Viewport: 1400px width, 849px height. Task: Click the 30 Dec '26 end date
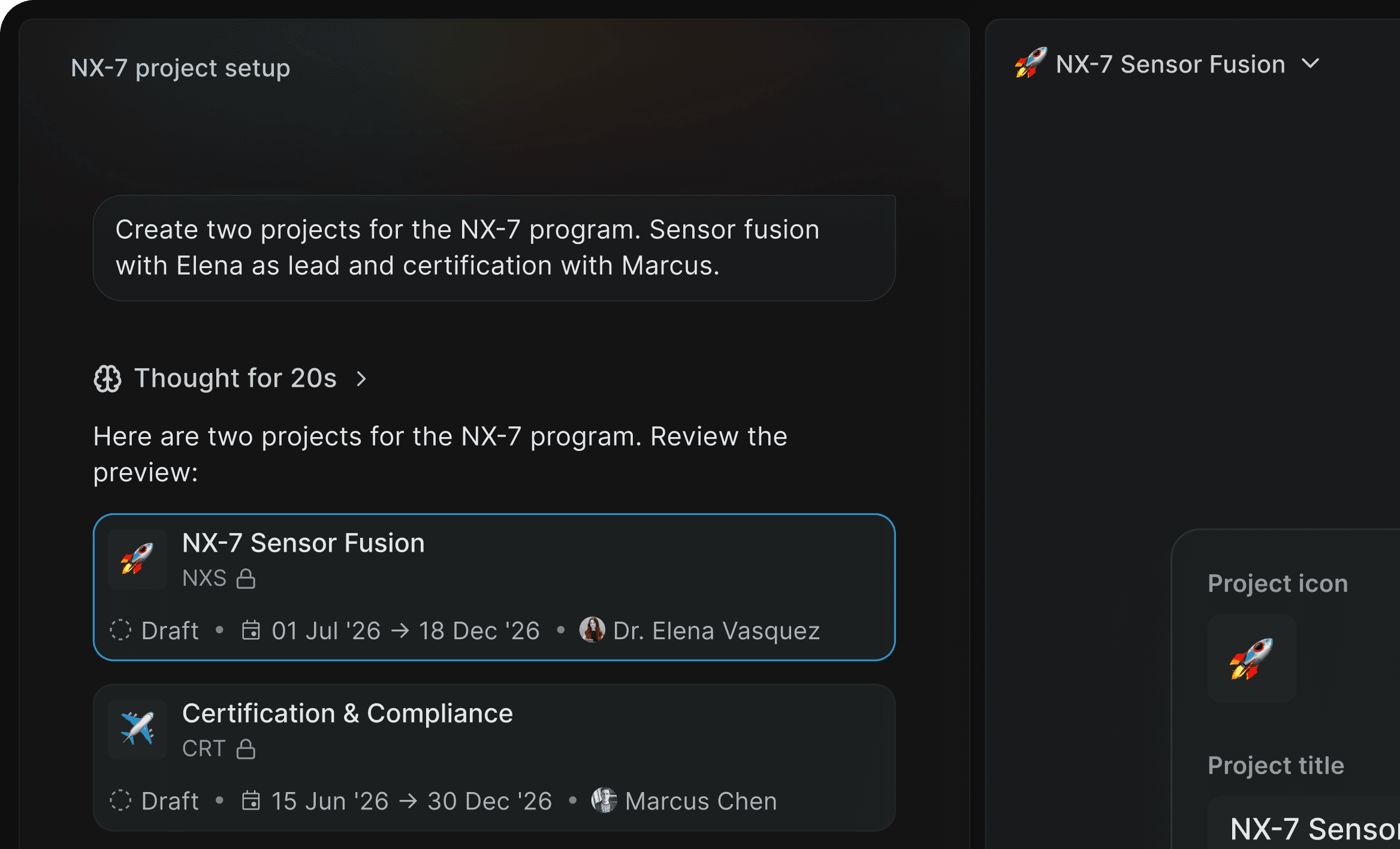(x=490, y=801)
